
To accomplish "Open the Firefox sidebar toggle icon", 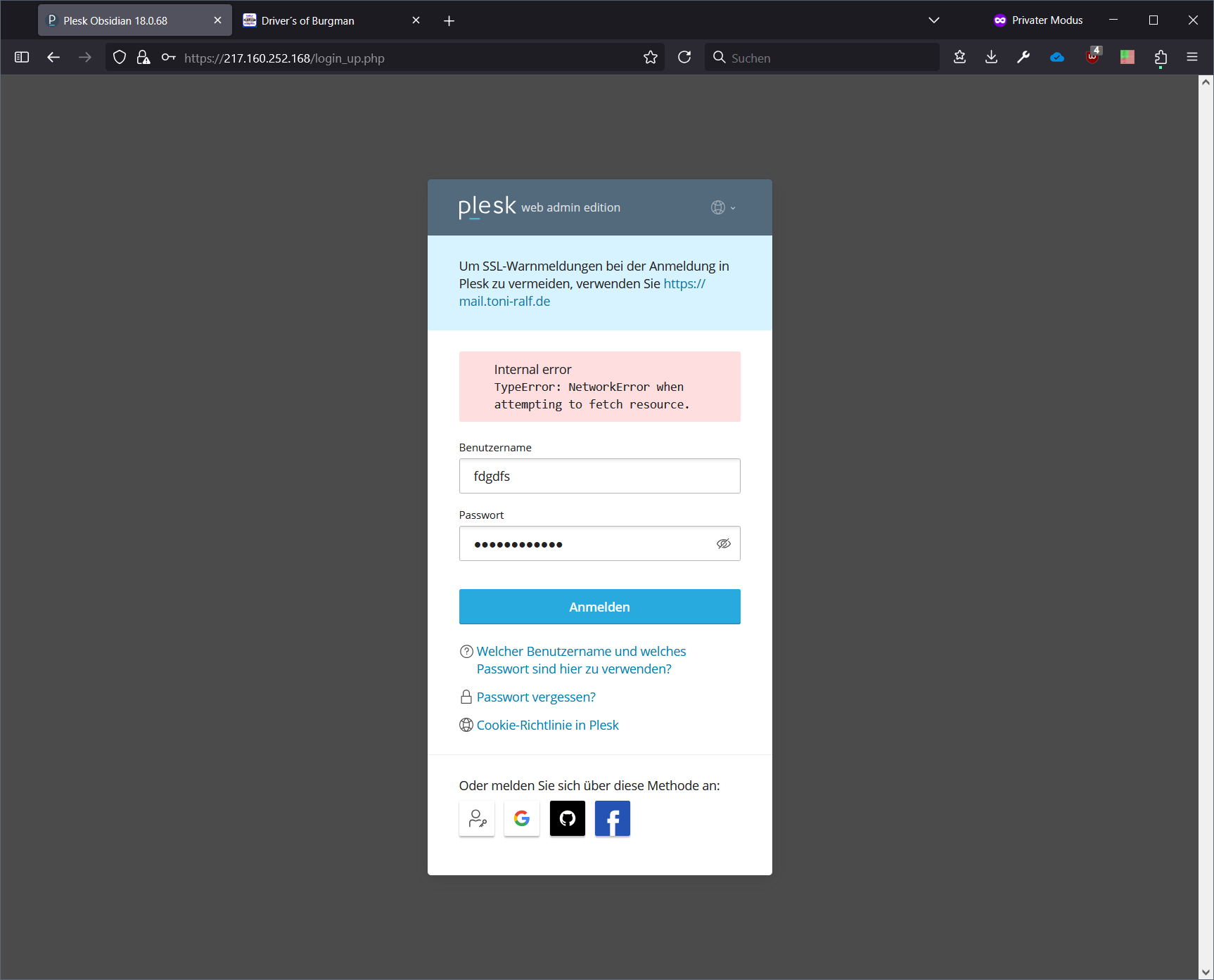I will [22, 58].
